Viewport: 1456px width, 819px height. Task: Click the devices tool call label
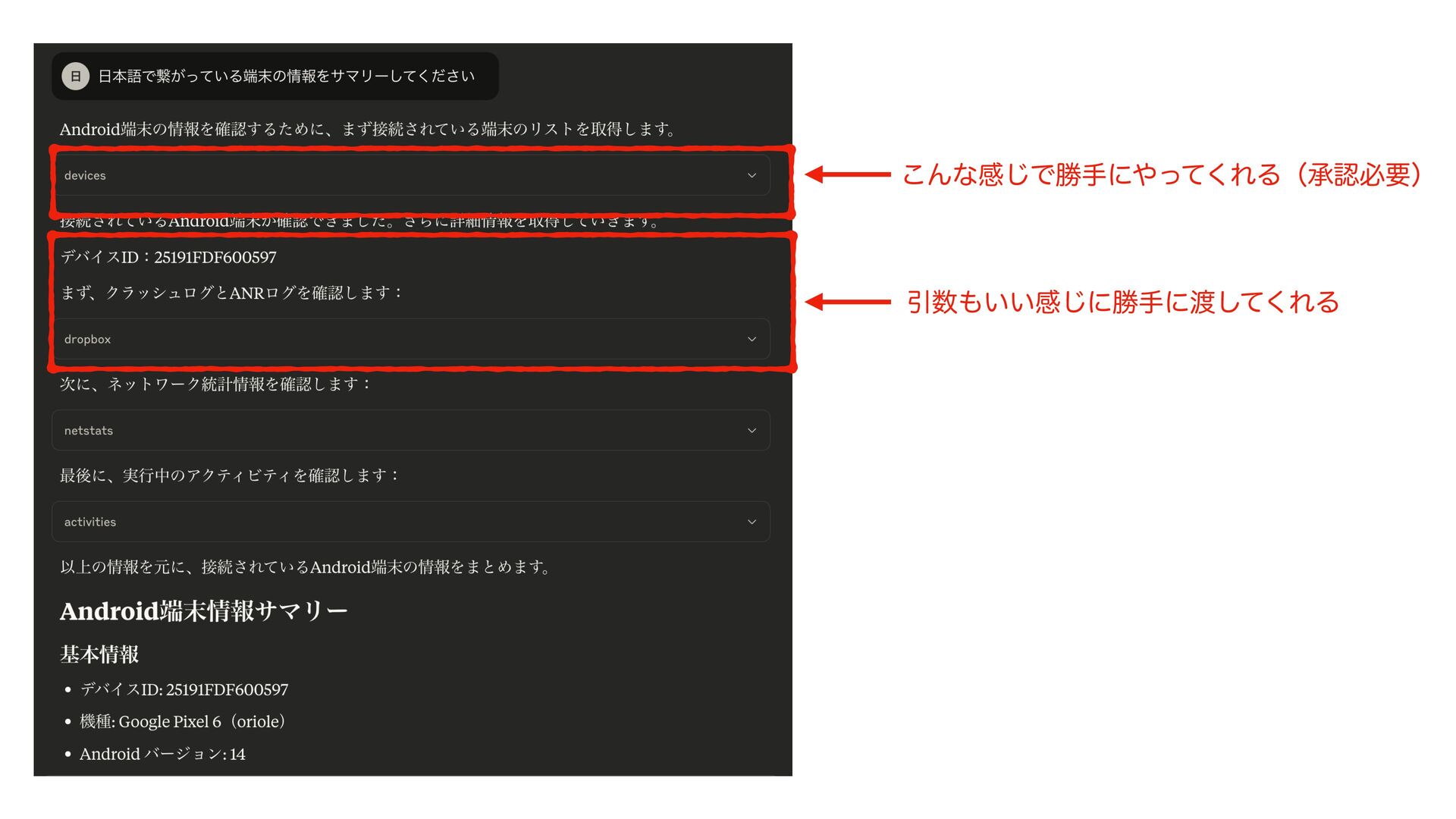[85, 175]
